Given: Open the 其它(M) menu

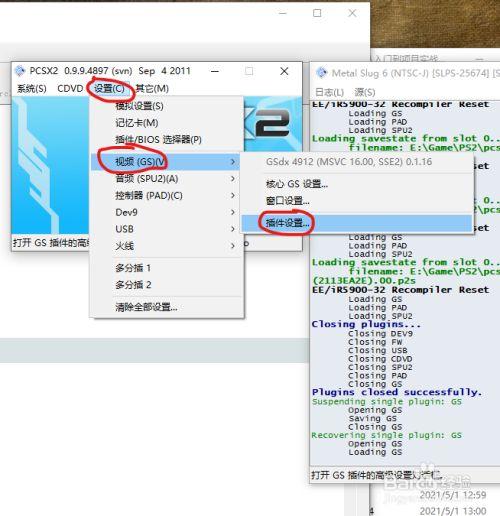Looking at the screenshot, I should click(152, 89).
